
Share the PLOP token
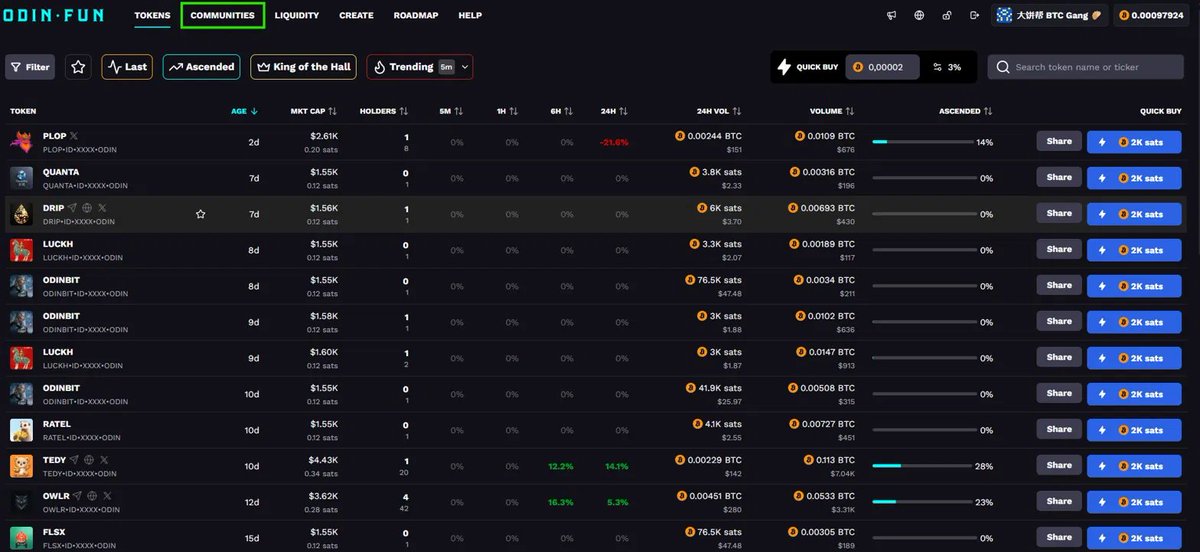[1059, 142]
